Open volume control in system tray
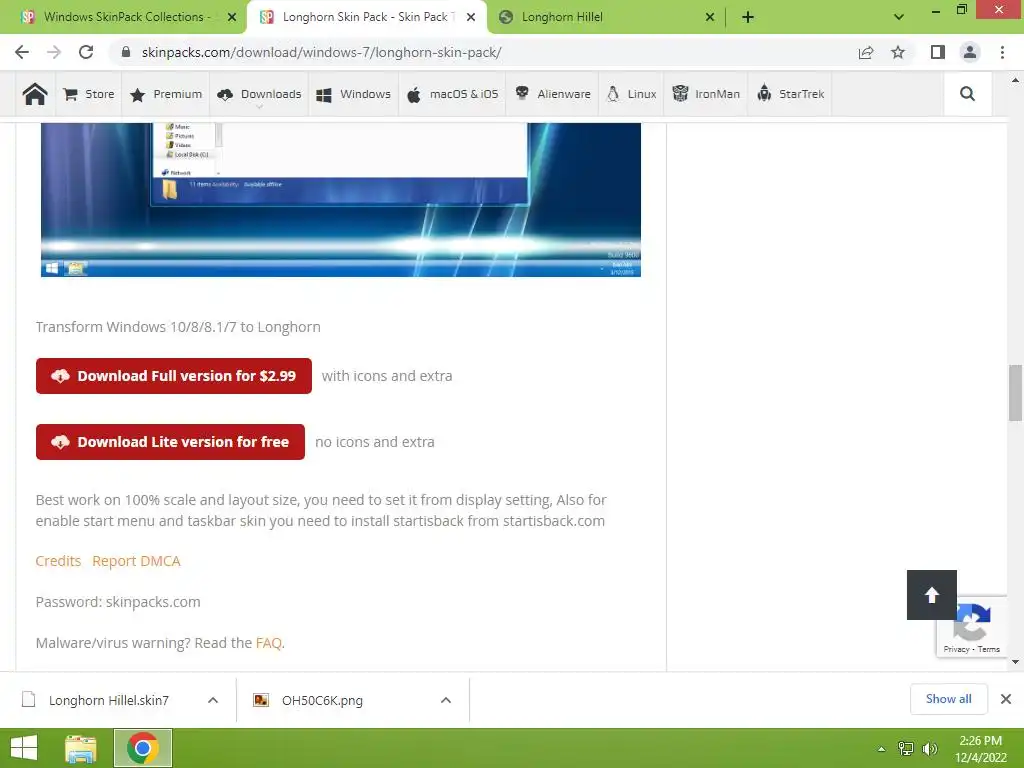 pos(930,749)
